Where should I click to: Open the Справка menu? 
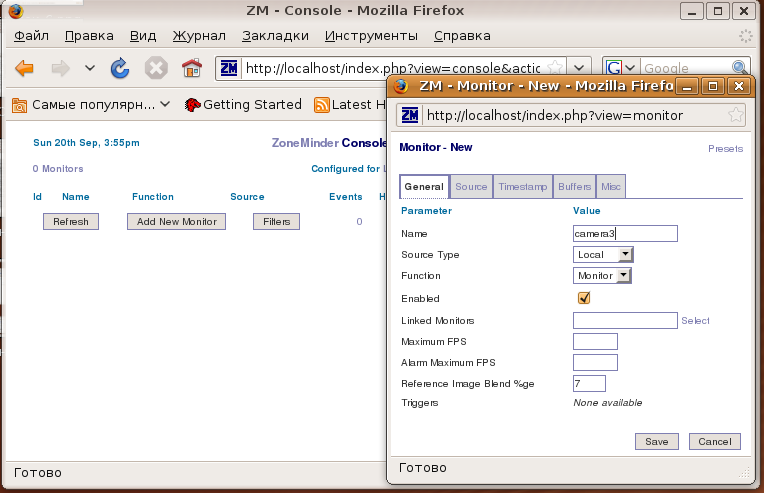click(462, 36)
